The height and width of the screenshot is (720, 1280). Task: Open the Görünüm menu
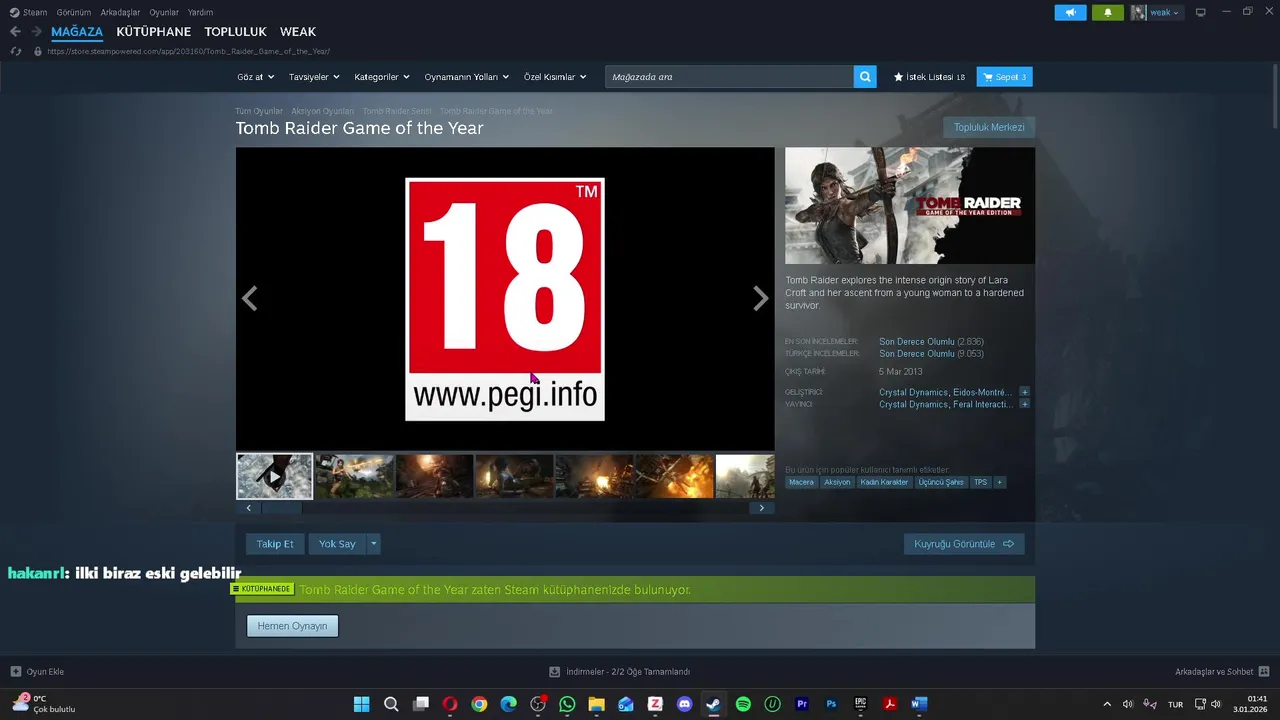(74, 12)
